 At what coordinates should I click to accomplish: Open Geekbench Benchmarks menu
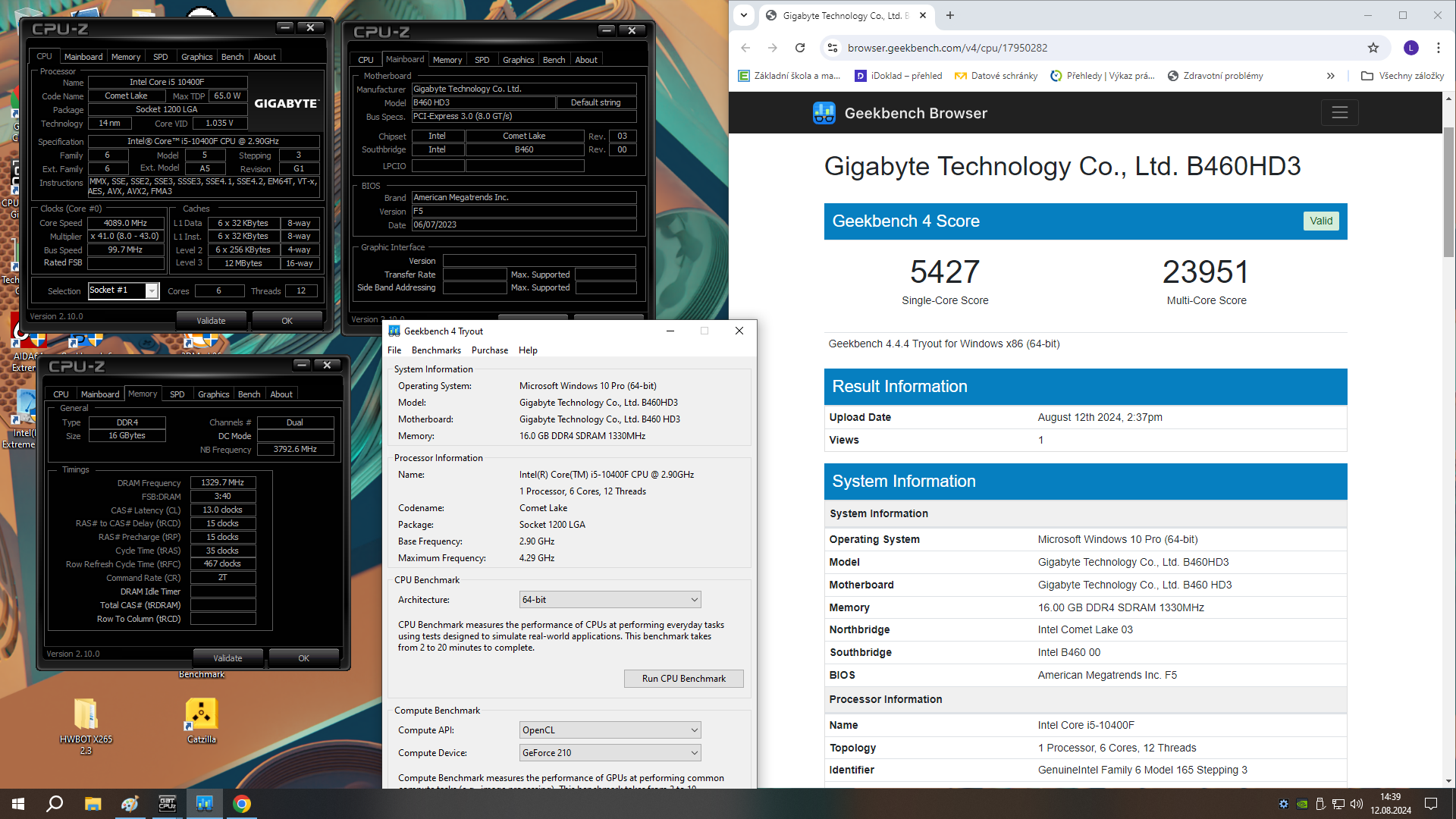pyautogui.click(x=436, y=350)
